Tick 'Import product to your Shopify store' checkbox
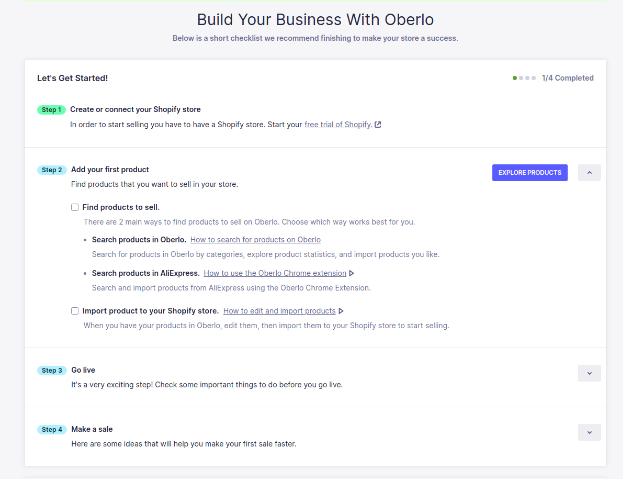This screenshot has width=624, height=479. point(75,311)
